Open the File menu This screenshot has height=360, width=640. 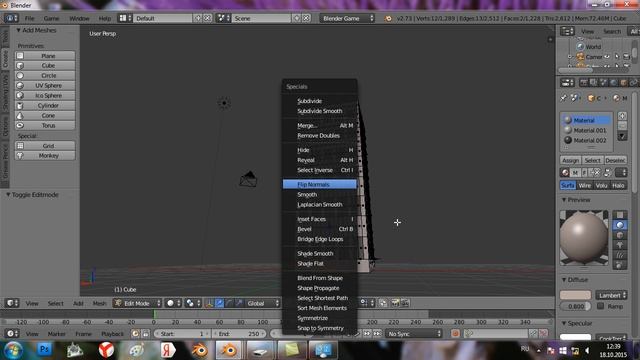pyautogui.click(x=29, y=18)
